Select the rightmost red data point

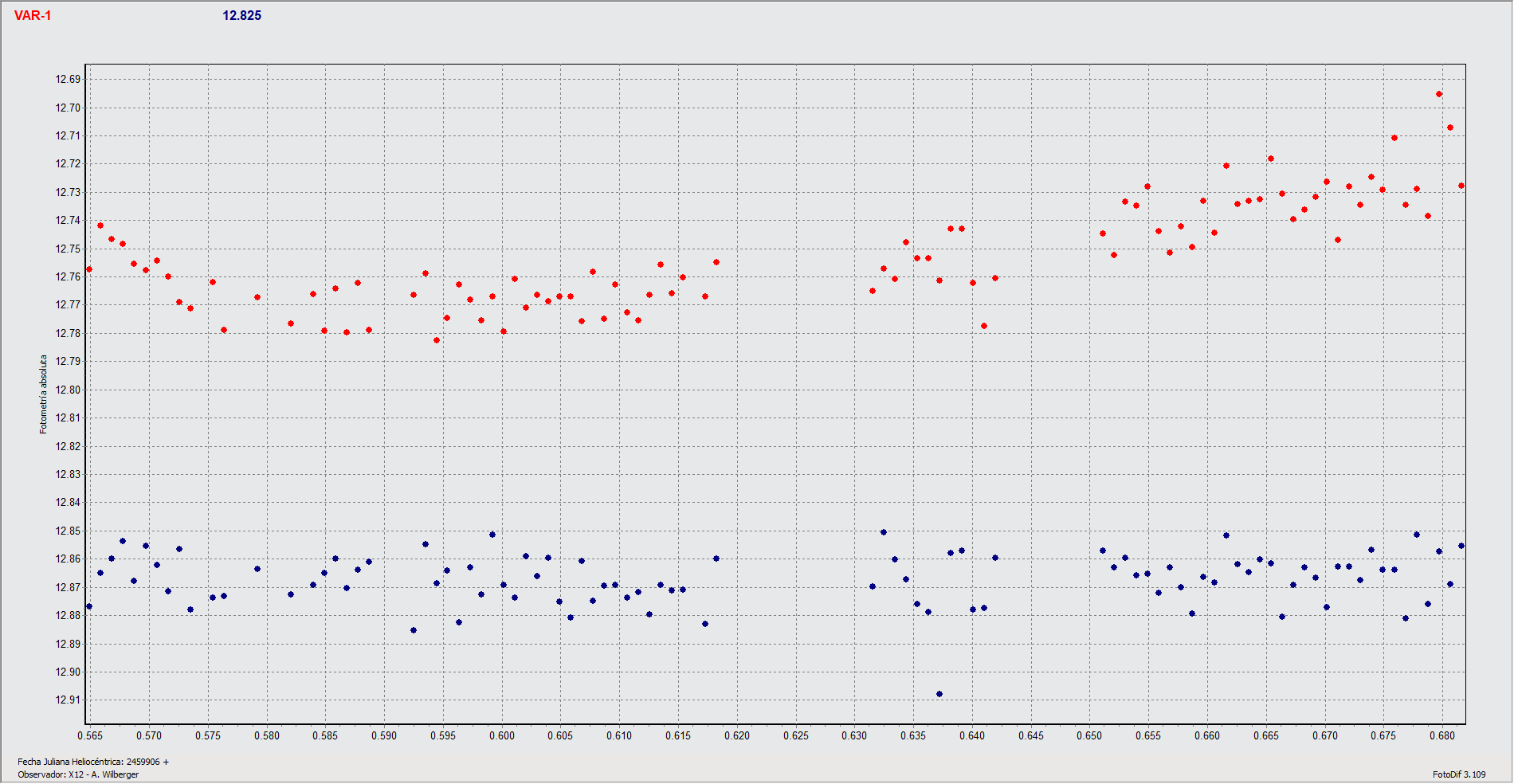pyautogui.click(x=1461, y=186)
